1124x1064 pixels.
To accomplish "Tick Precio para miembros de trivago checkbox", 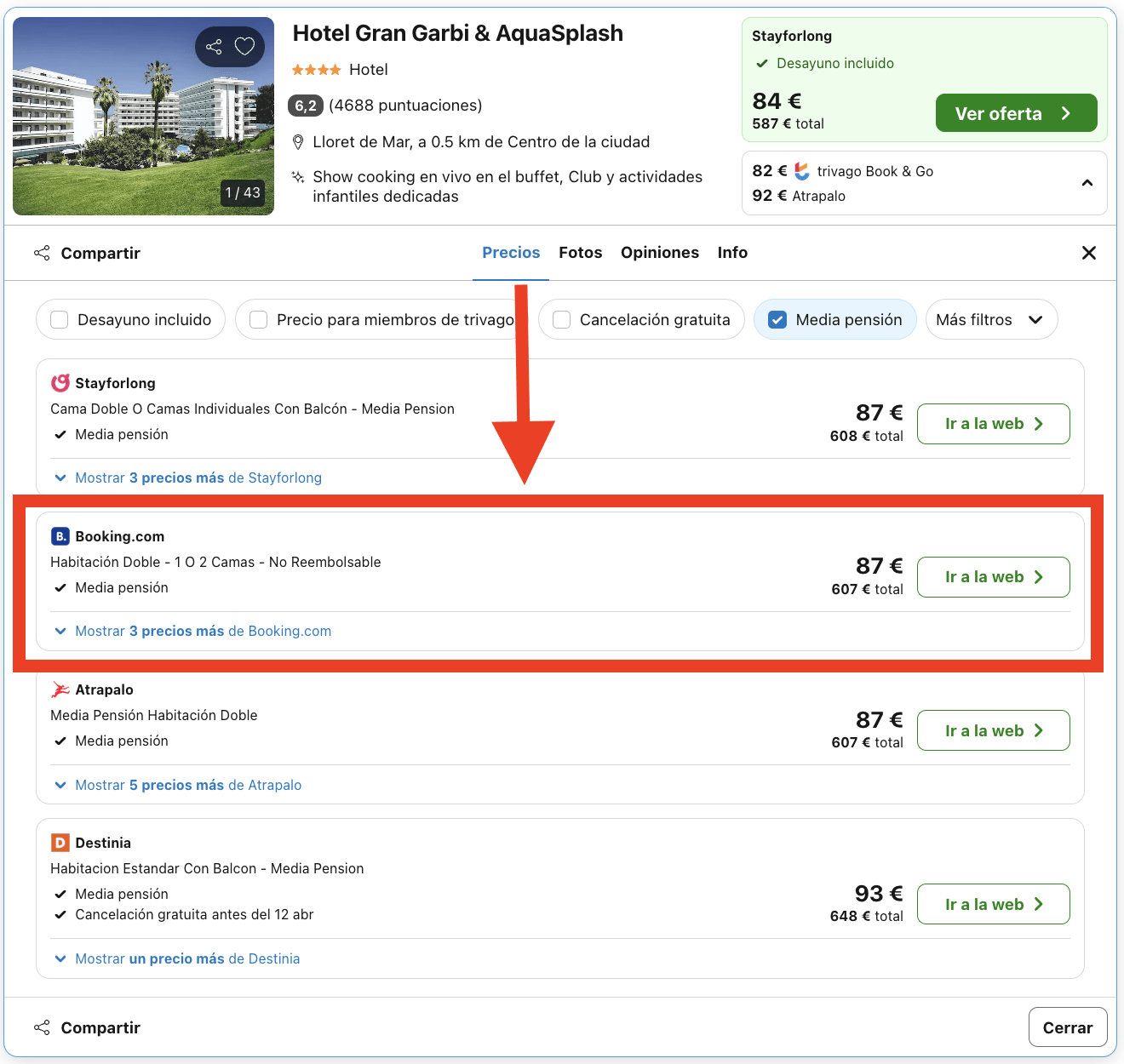I will tap(259, 320).
